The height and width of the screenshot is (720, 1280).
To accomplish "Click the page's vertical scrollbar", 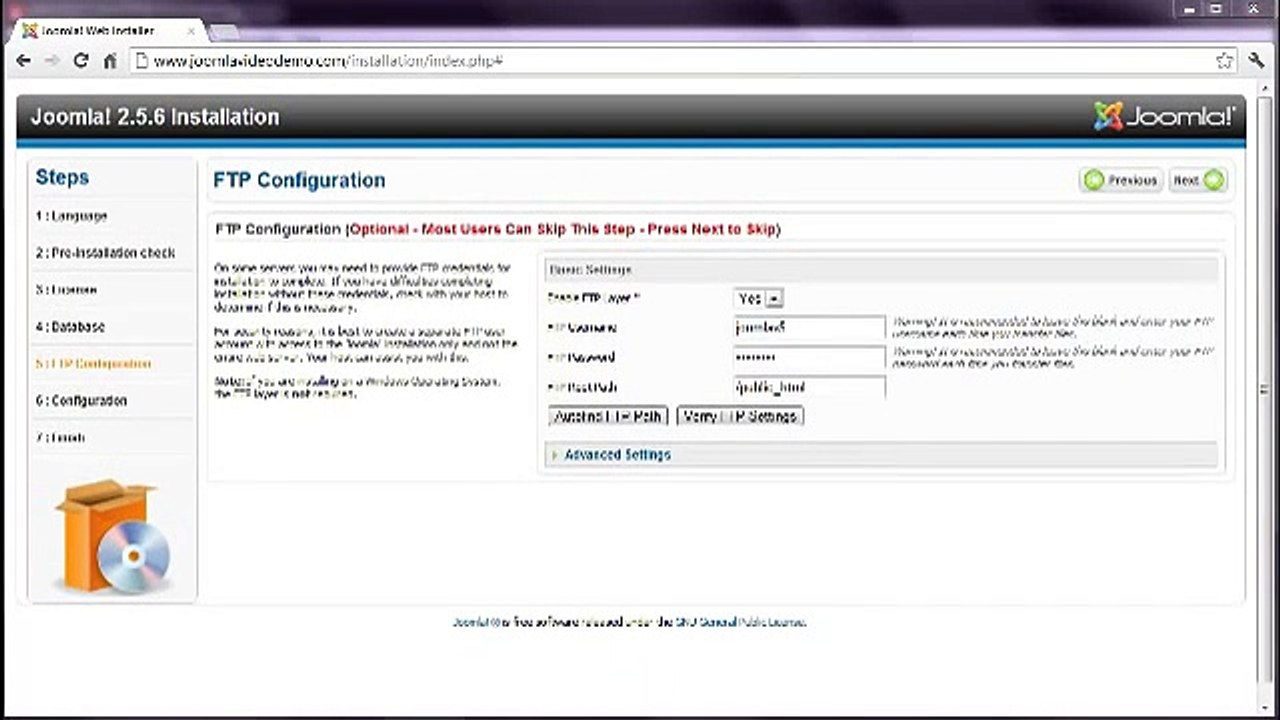I will [1264, 390].
